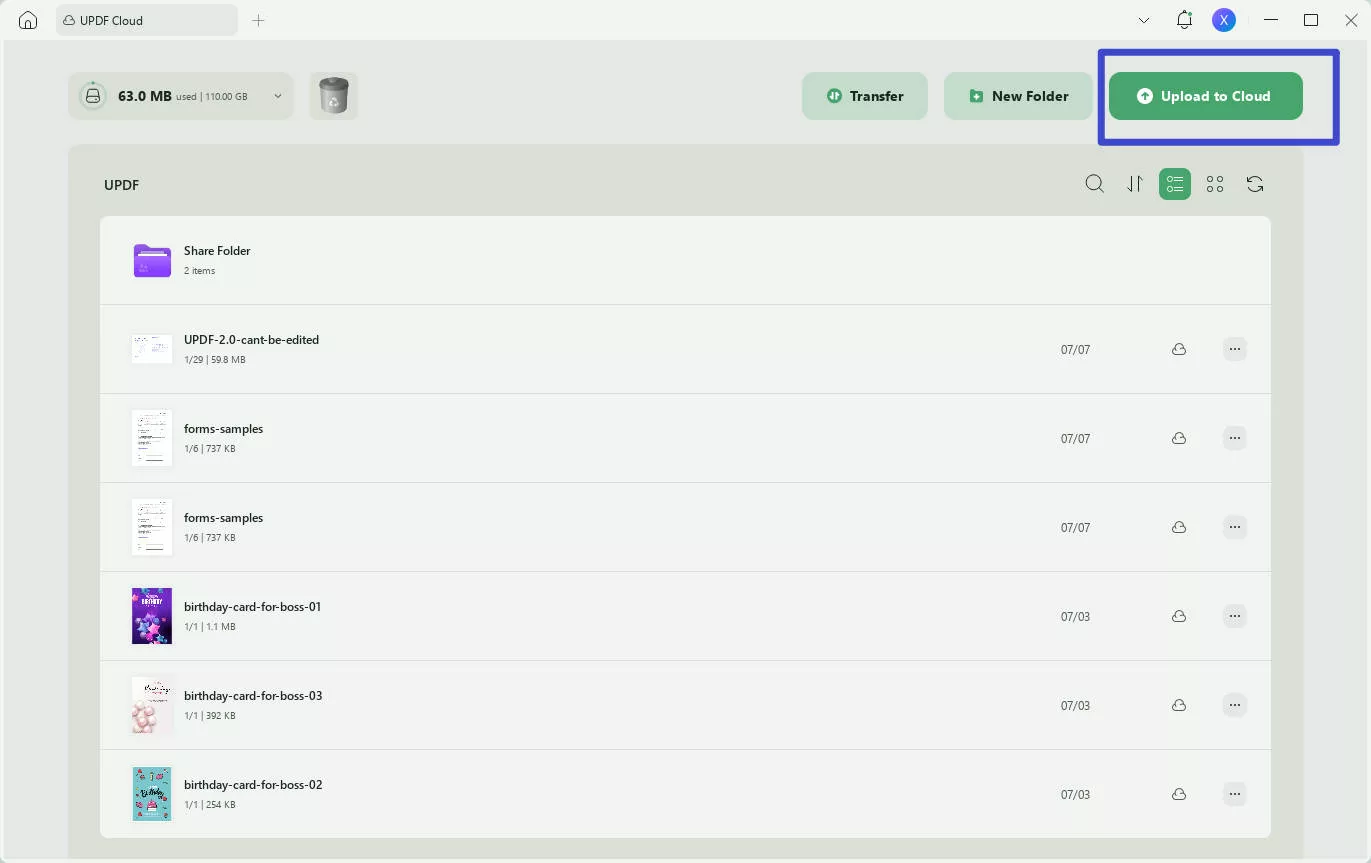
Task: Expand the storage usage dropdown
Action: [x=277, y=96]
